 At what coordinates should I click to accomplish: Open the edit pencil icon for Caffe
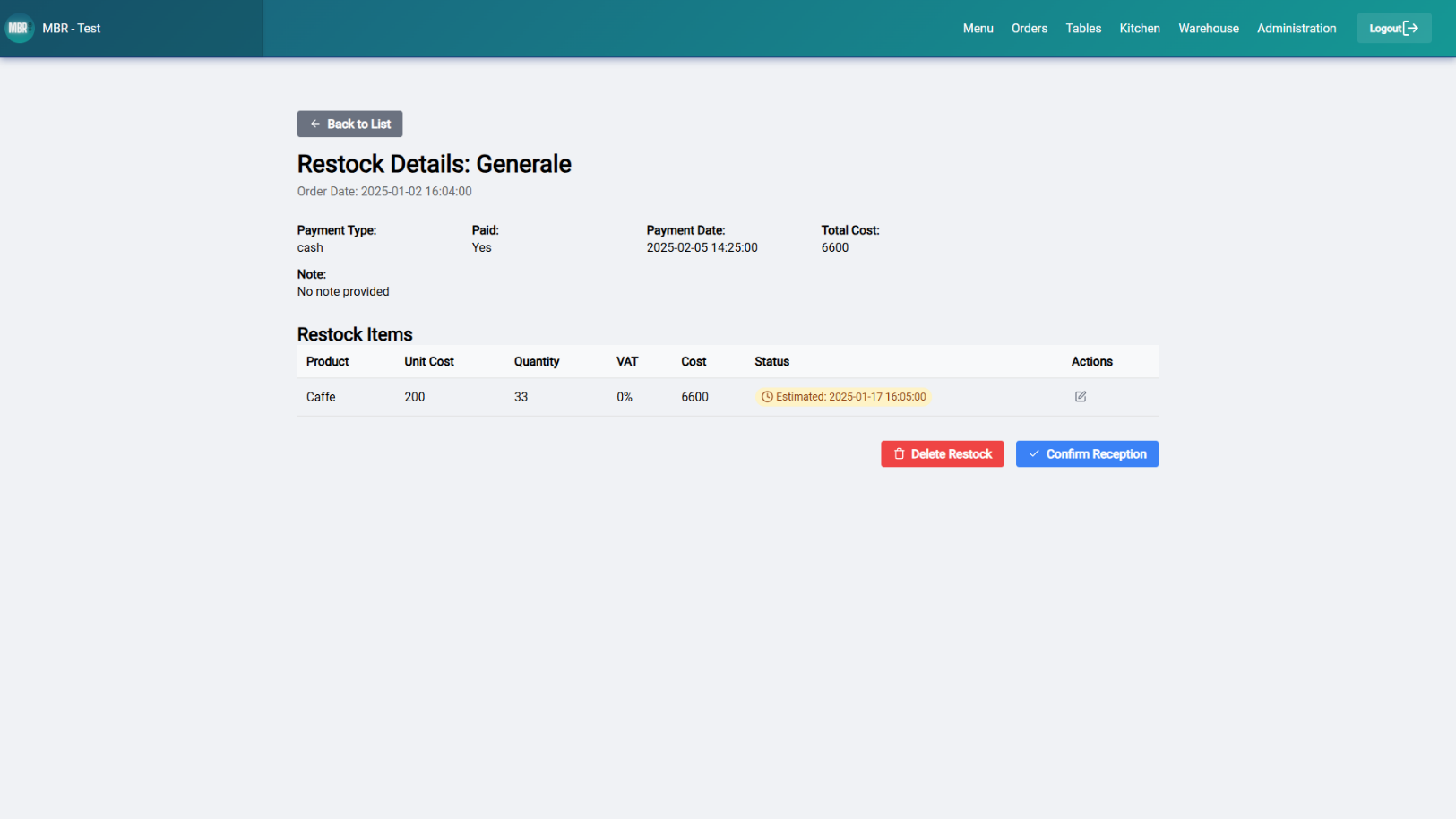point(1081,396)
